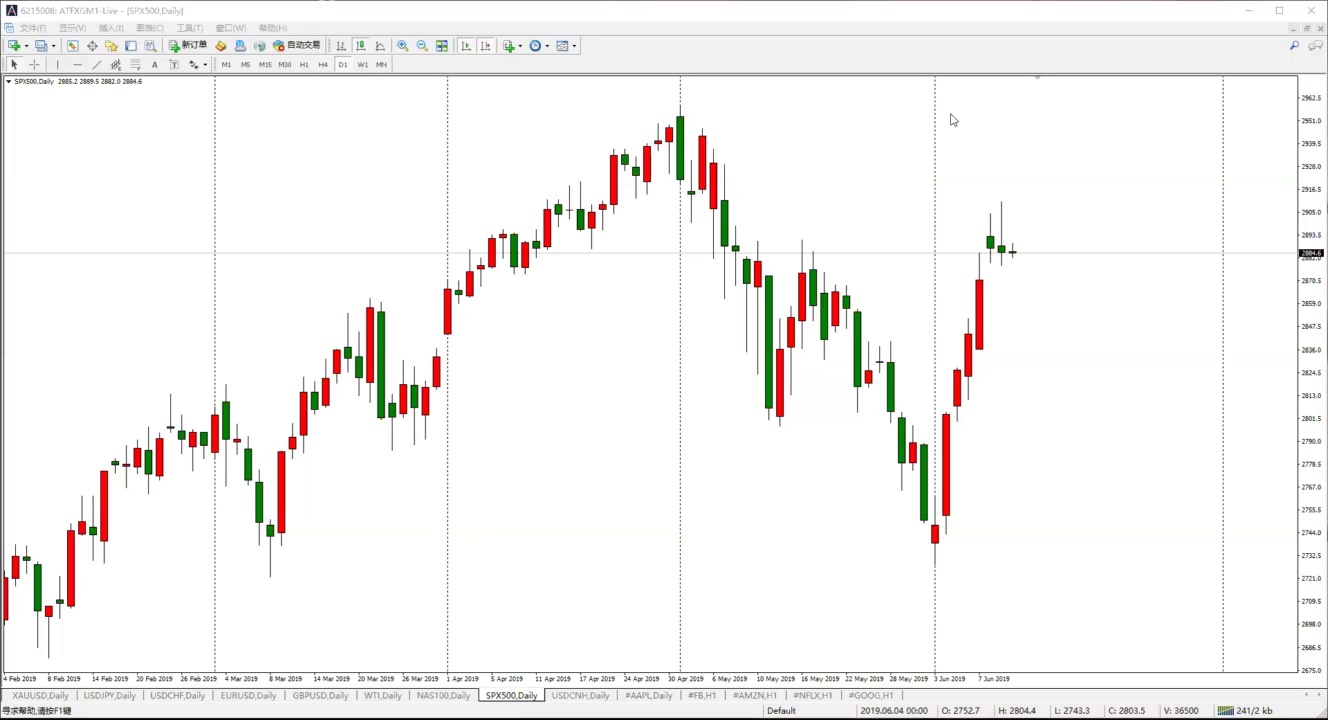Click the connection status bars indicator
This screenshot has height=720, width=1328.
click(1224, 711)
